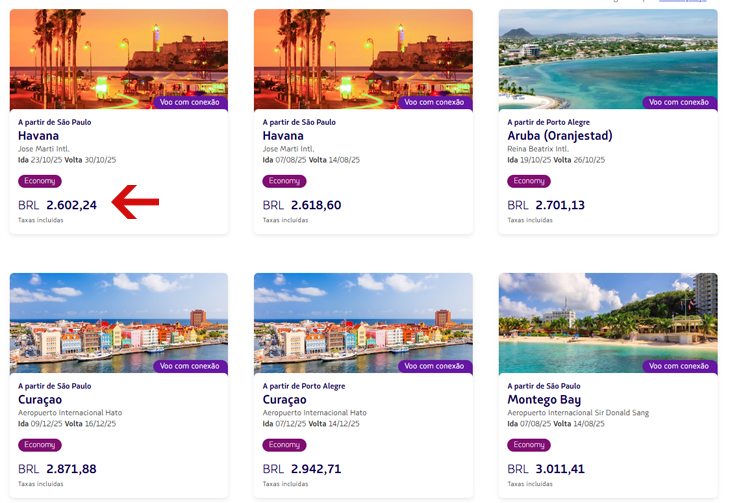Screen dimensions: 730x503
Task: Open the Aruba beach photo
Action: [608, 59]
